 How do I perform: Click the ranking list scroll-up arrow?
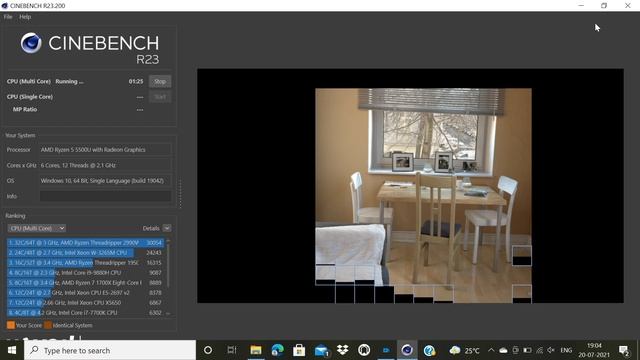point(168,241)
